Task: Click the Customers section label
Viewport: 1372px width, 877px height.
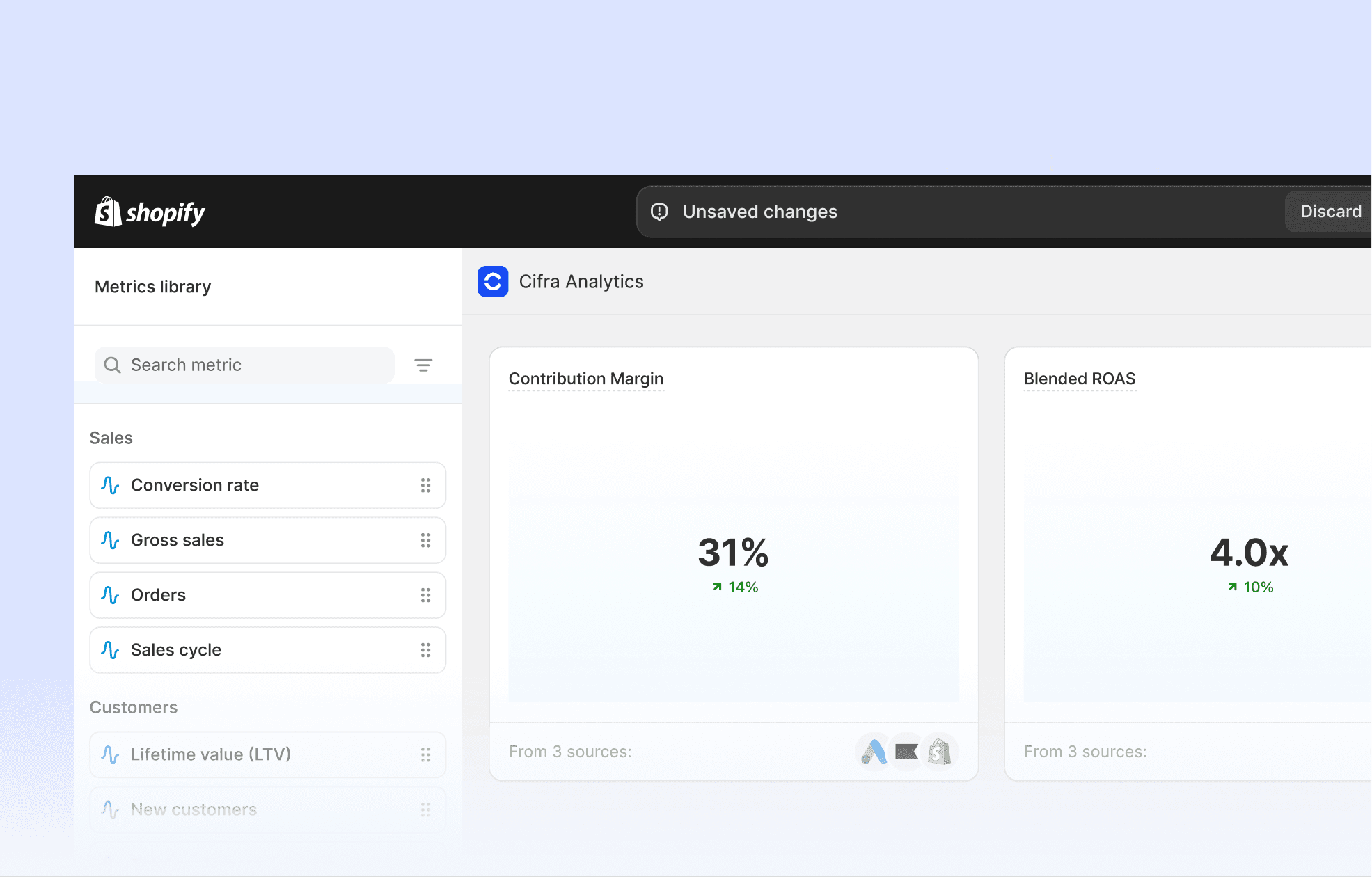Action: click(134, 707)
